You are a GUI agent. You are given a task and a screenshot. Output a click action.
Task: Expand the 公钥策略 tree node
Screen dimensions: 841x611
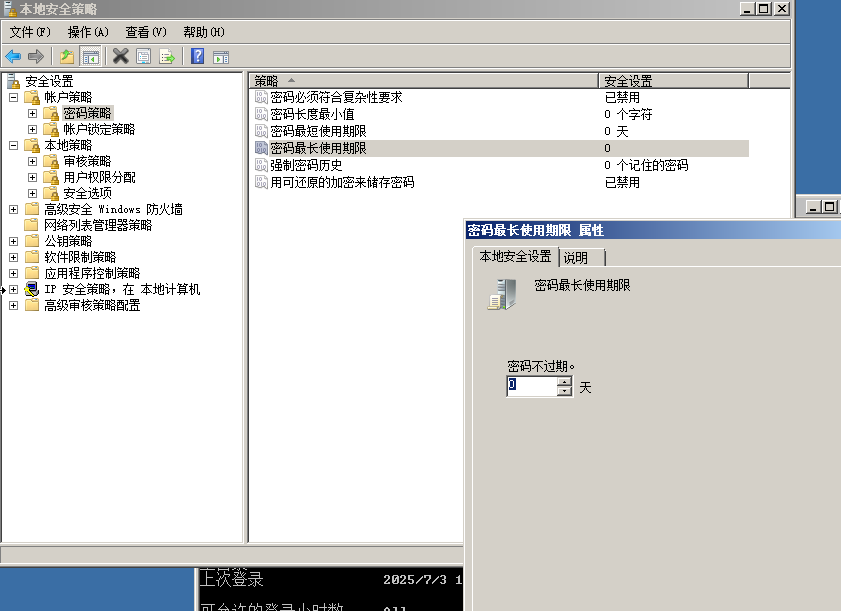[x=14, y=241]
